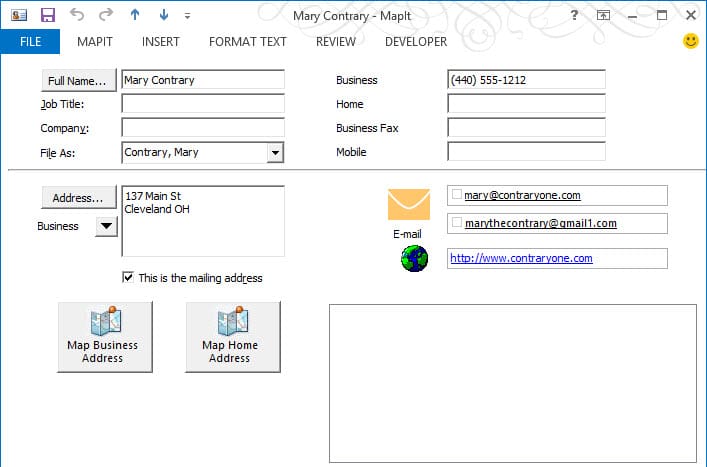Click the globe web page icon
707x467 pixels.
[x=414, y=258]
